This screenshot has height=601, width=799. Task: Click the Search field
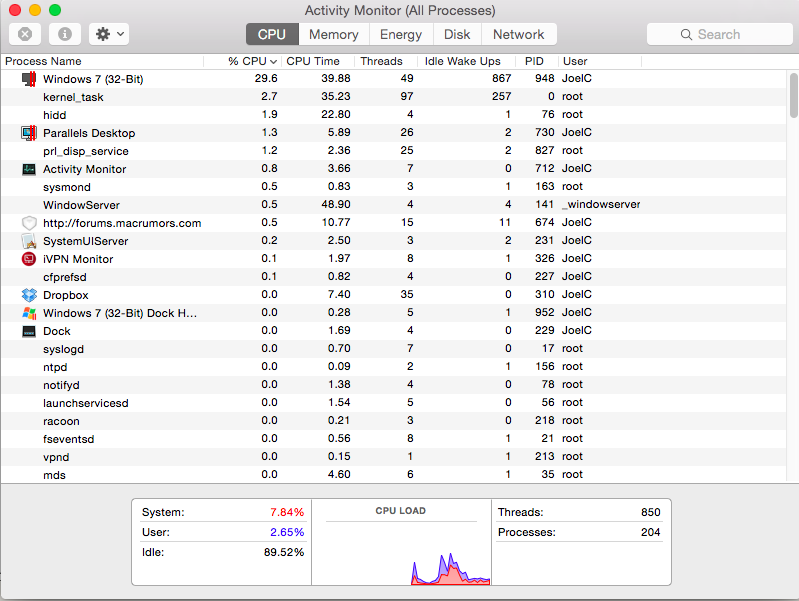[x=720, y=34]
